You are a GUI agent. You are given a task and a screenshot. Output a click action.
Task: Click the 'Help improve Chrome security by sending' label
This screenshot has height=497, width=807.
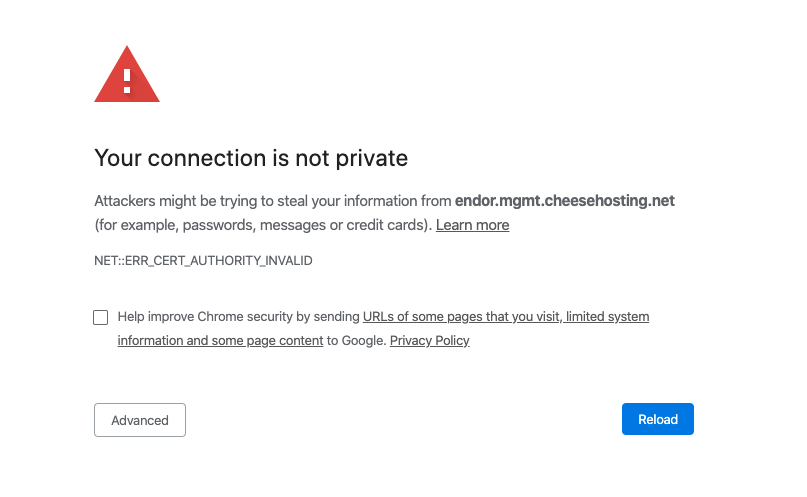(x=238, y=317)
